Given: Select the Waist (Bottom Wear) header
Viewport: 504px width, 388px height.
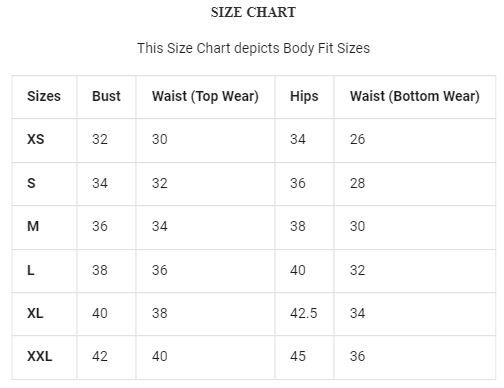Looking at the screenshot, I should (415, 96).
